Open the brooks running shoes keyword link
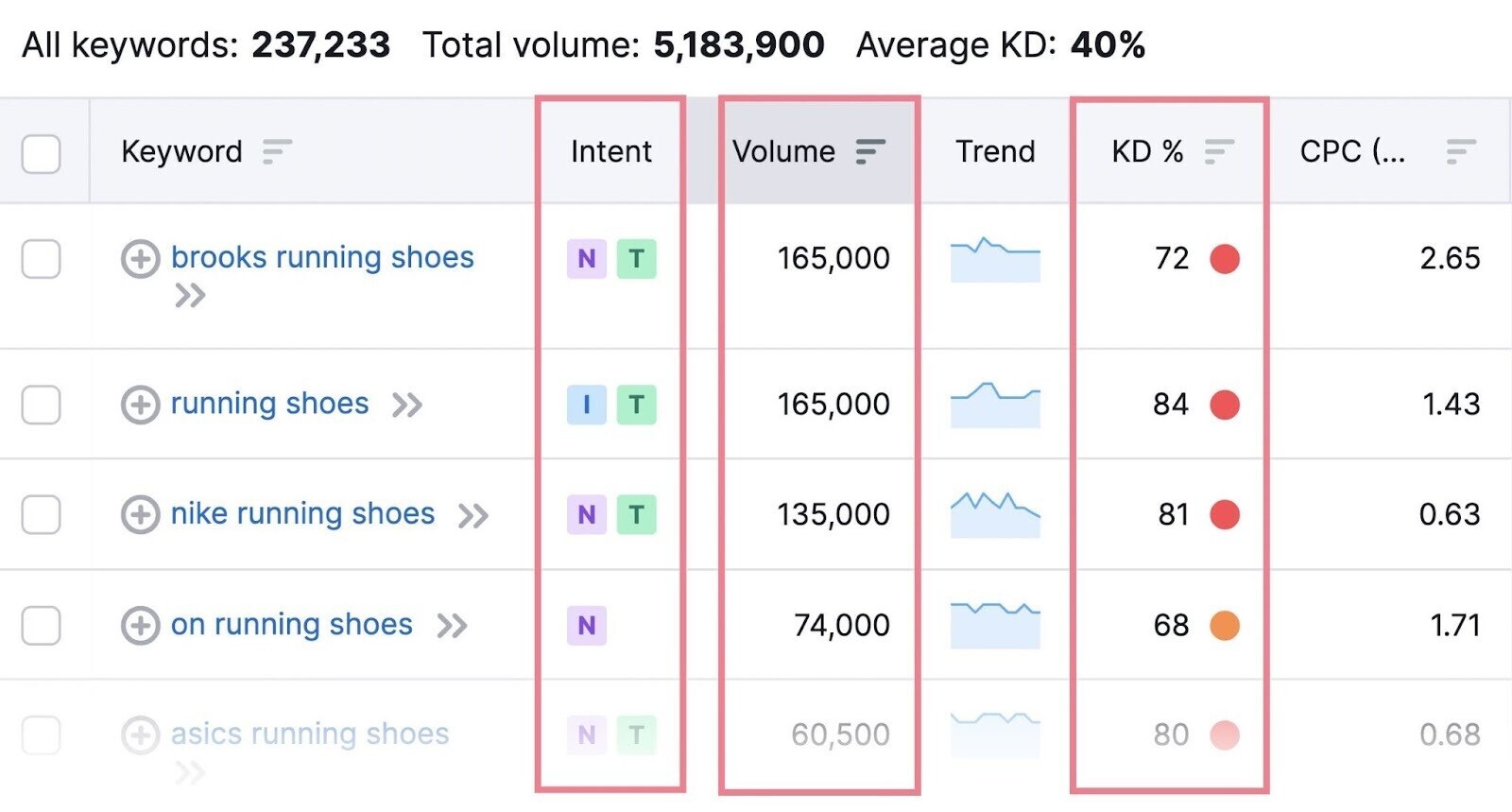Viewport: 1512px width, 812px height. tap(322, 257)
